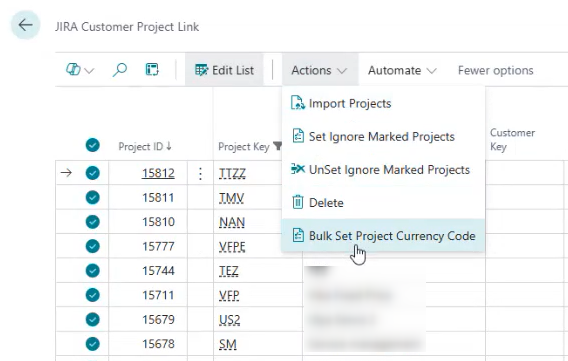The height and width of the screenshot is (361, 568).
Task: Click the back arrow button
Action: (25, 25)
